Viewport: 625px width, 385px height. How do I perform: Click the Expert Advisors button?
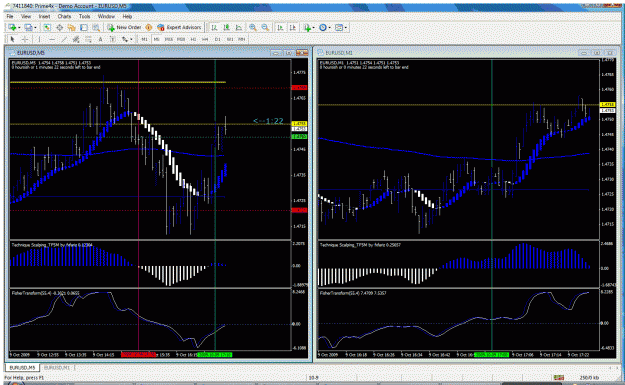tap(179, 27)
